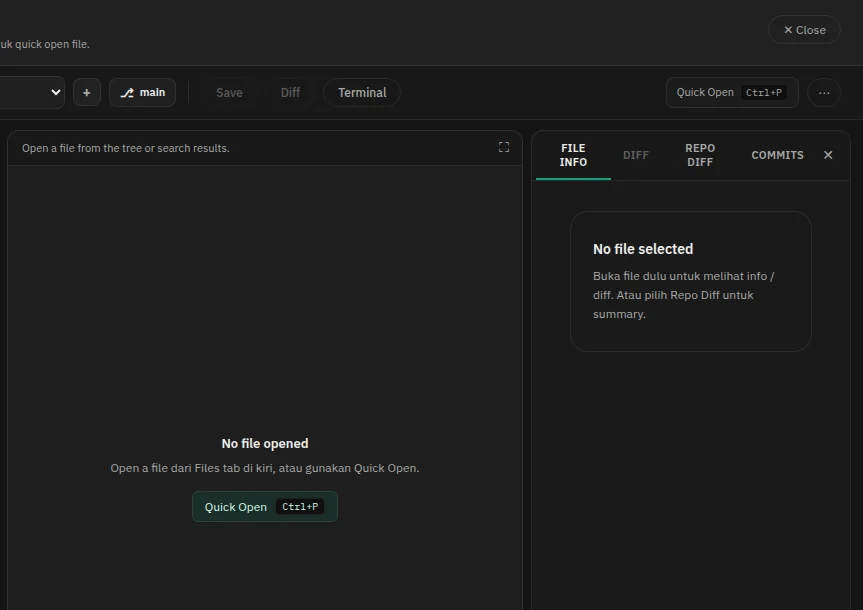
Task: Toggle fullscreen editor icon
Action: [x=504, y=147]
